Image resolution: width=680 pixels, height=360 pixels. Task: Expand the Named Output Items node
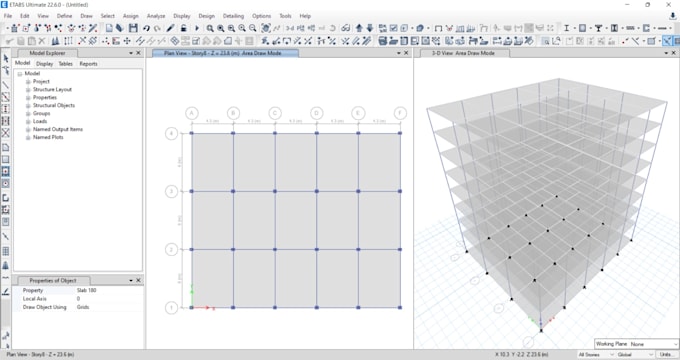(28, 129)
